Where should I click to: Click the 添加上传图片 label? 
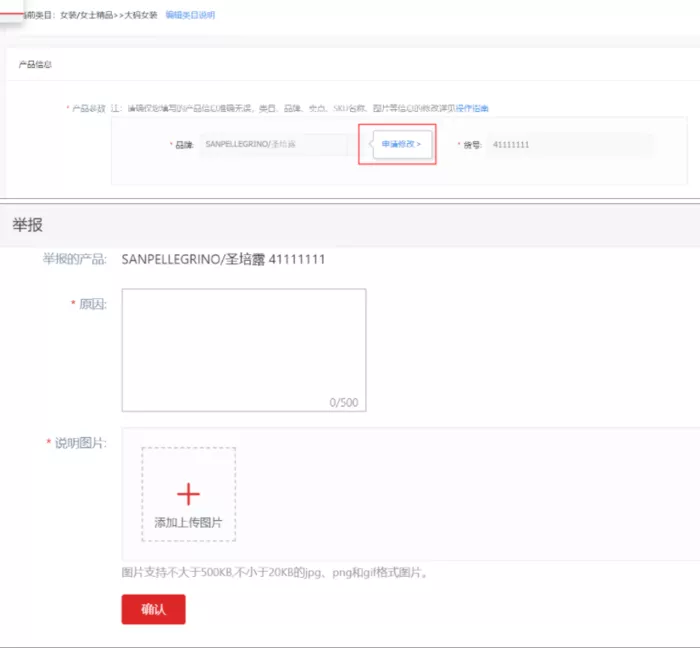pos(188,523)
